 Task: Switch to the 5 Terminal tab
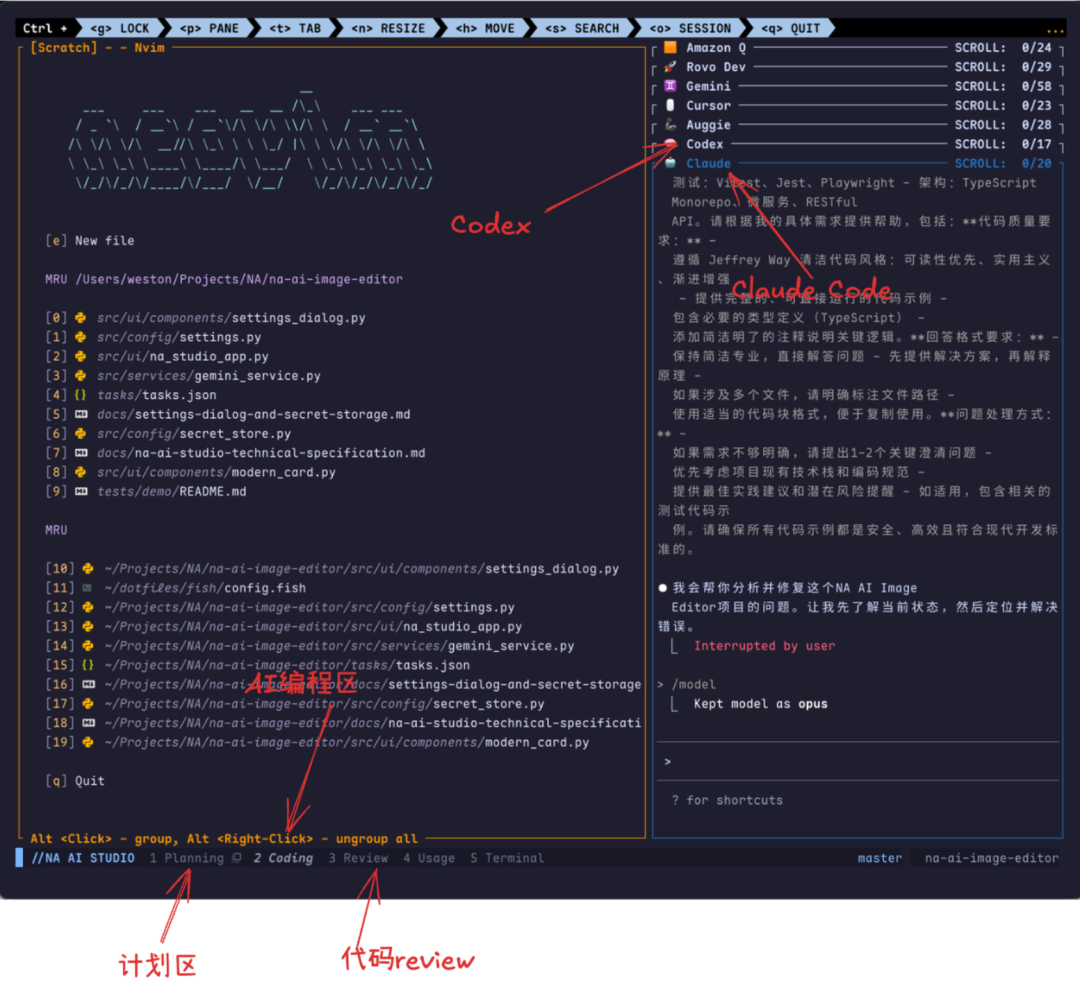[x=507, y=858]
